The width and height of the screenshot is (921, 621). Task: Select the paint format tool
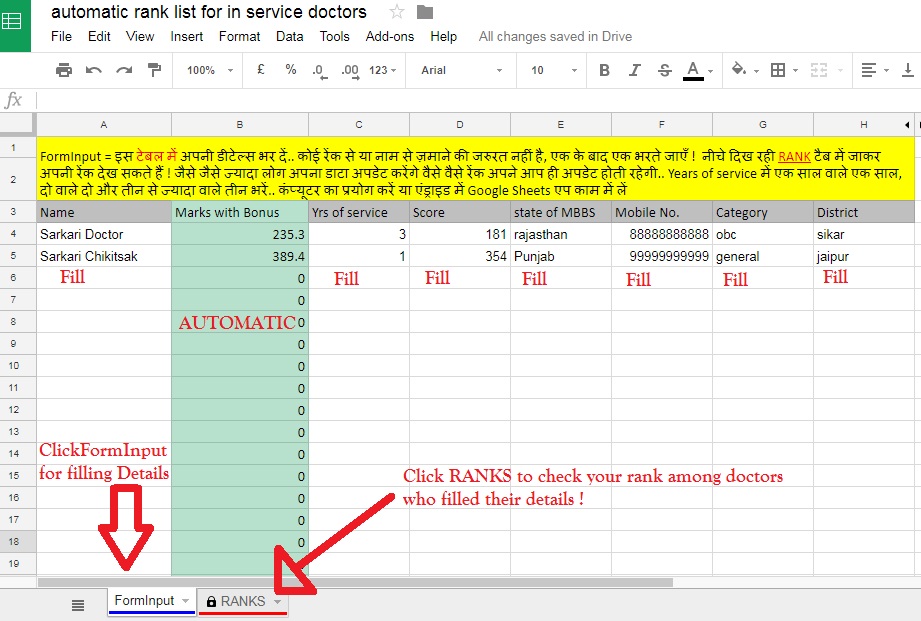(x=154, y=70)
